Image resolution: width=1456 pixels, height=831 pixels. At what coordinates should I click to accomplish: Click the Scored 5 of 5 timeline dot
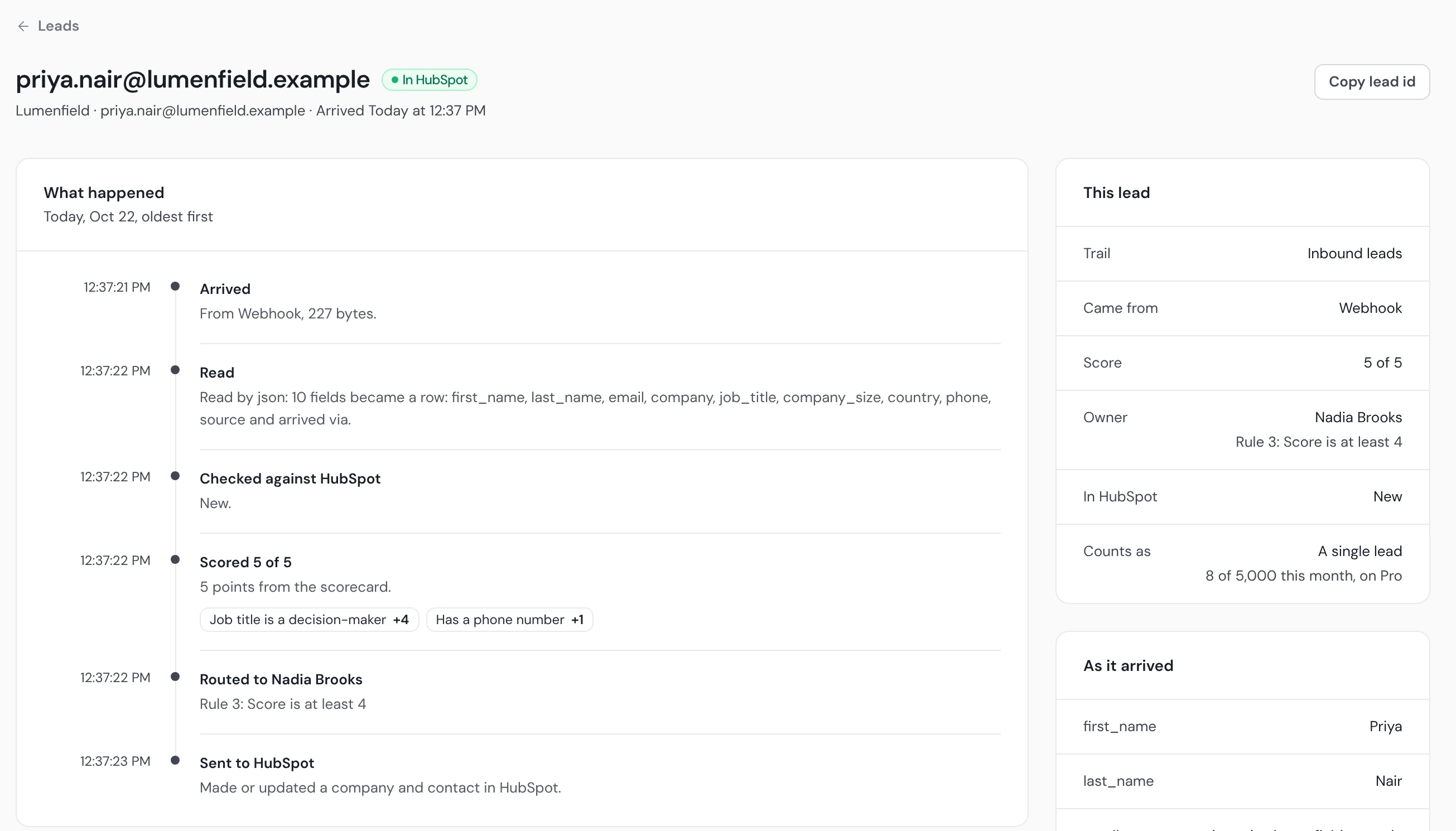click(x=175, y=559)
